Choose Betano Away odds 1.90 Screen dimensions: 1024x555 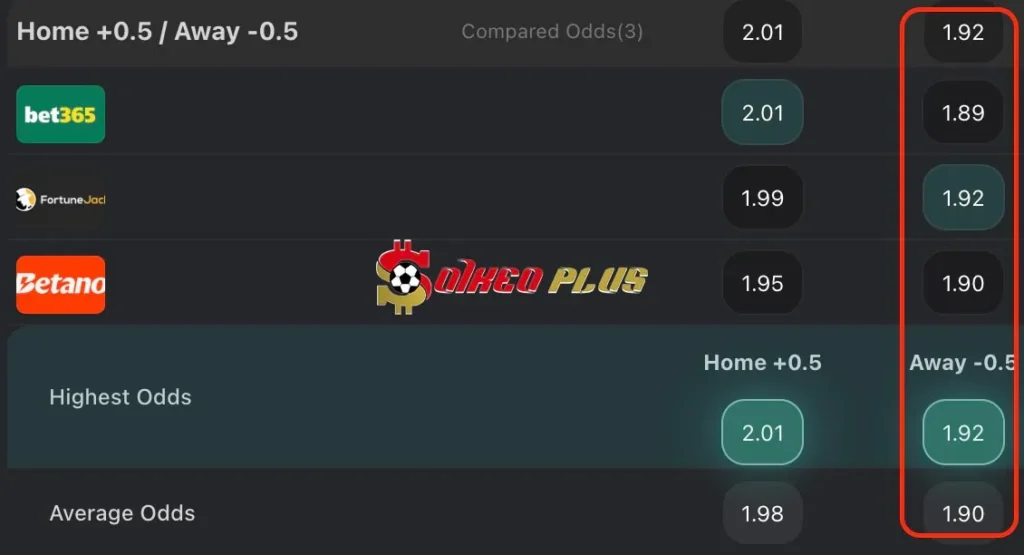coord(963,283)
